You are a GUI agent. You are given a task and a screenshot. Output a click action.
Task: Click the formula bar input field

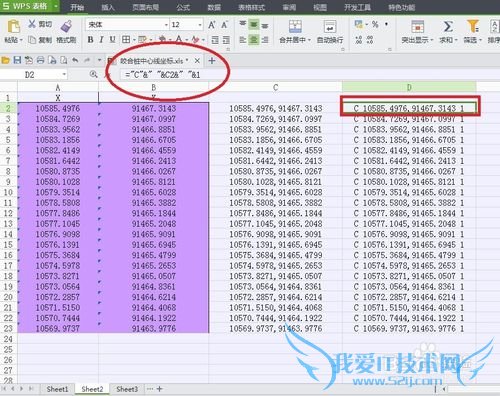coord(310,75)
